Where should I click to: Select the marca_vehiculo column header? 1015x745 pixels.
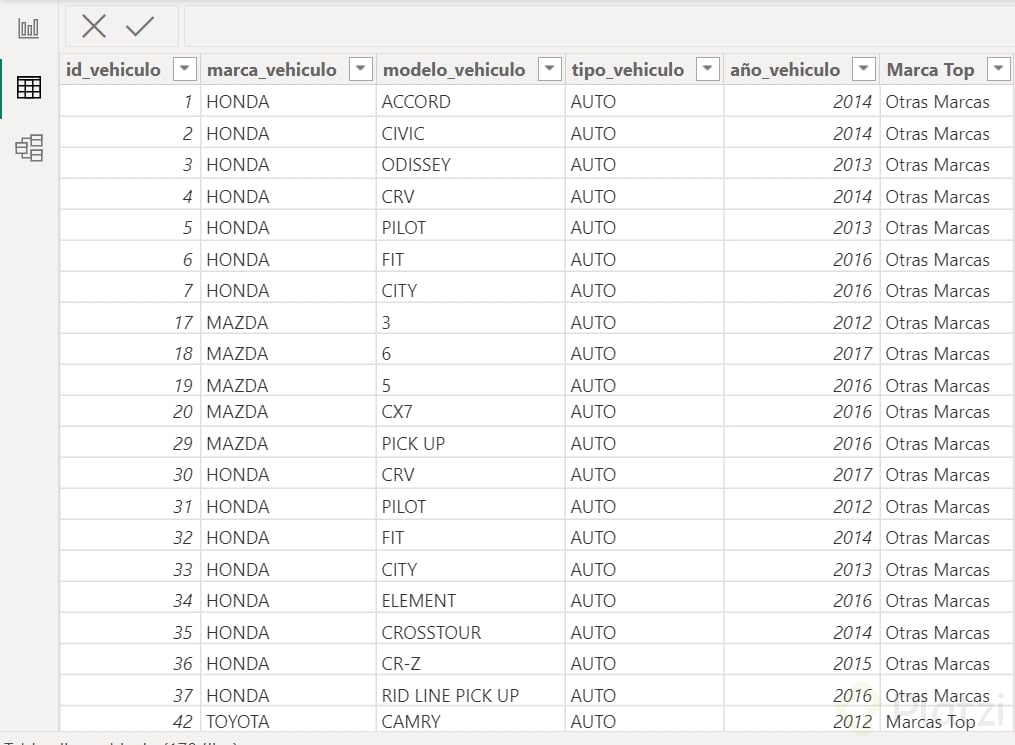(272, 69)
